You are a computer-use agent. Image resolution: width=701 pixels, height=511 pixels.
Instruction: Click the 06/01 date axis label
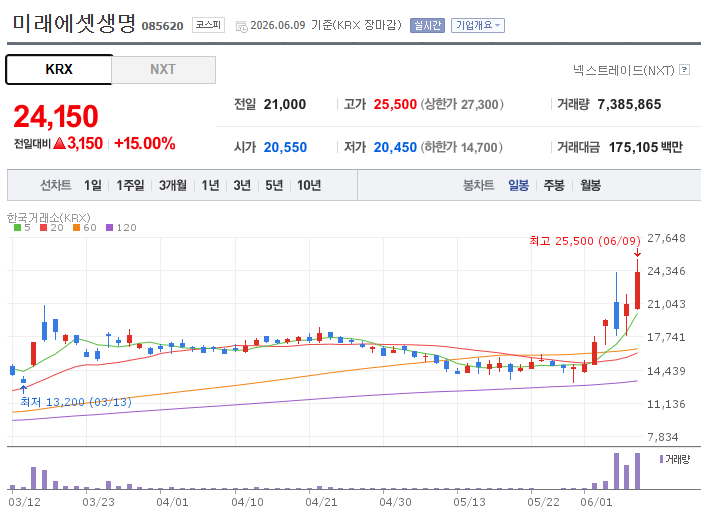pyautogui.click(x=596, y=502)
